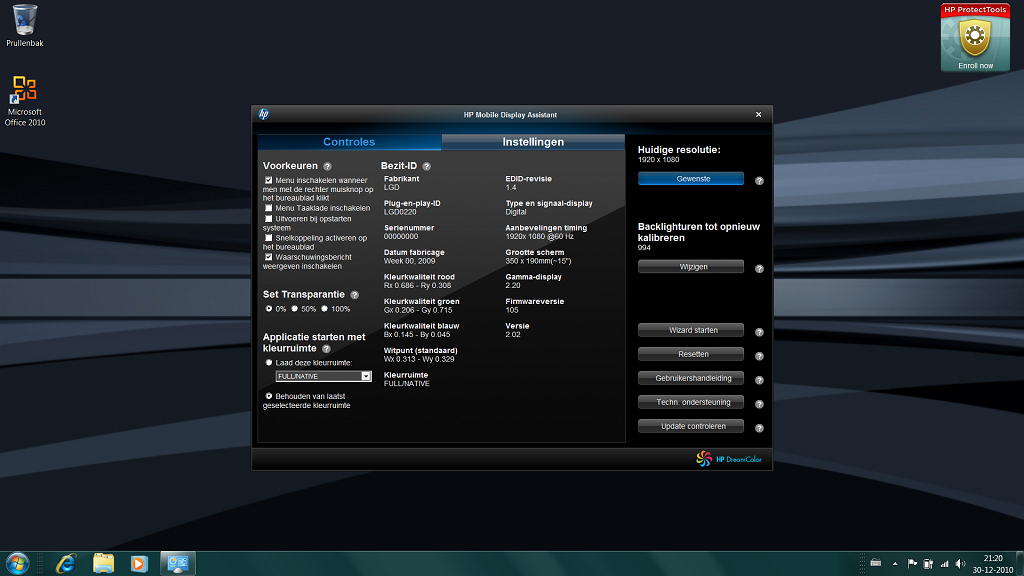Click the network signal icon in tray
1024x576 pixels.
point(944,564)
